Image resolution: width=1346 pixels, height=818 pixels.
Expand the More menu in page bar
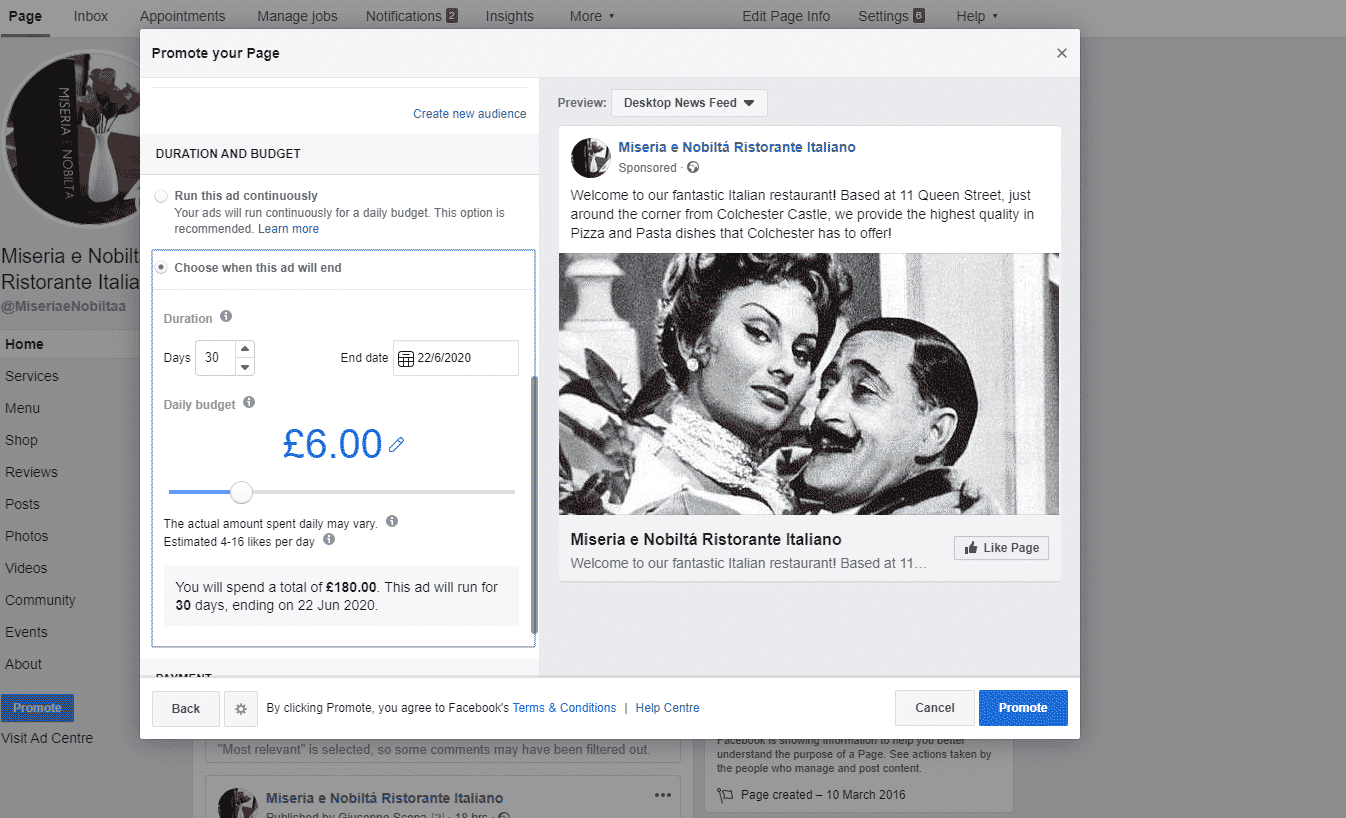pyautogui.click(x=592, y=16)
